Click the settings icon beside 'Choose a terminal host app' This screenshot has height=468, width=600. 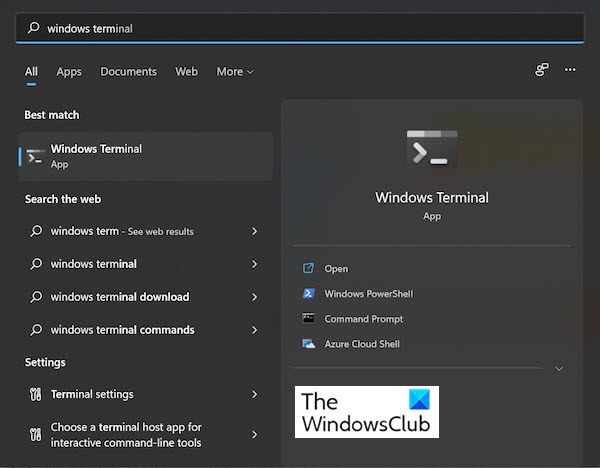coord(36,434)
